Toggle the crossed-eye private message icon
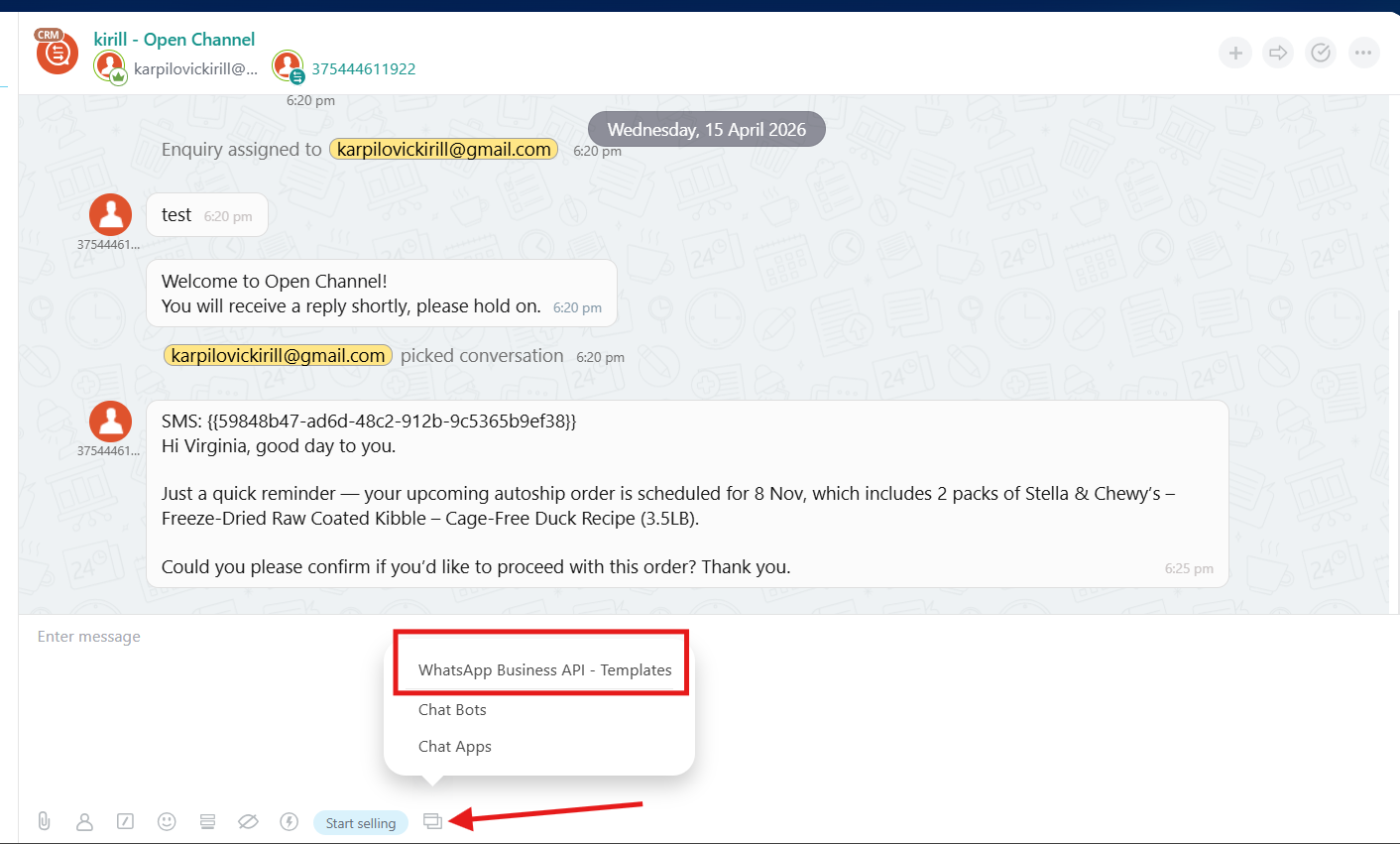1400x844 pixels. point(248,821)
